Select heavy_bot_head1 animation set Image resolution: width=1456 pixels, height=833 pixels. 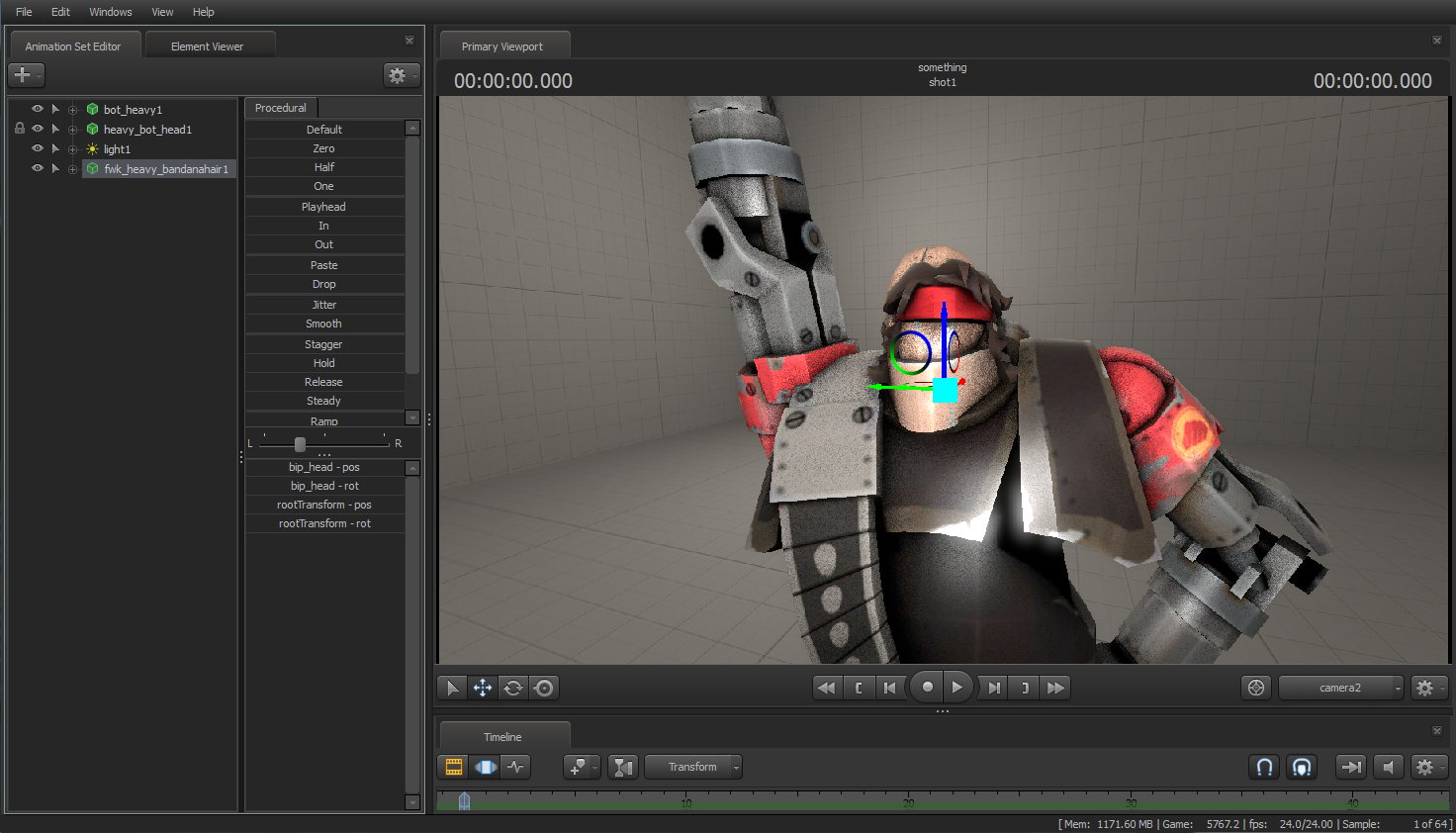(147, 130)
